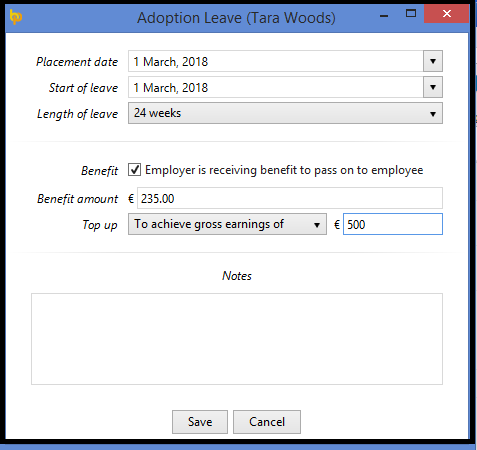Click the Length of leave dropdown arrow
Viewport: 477px width, 450px height.
point(433,114)
